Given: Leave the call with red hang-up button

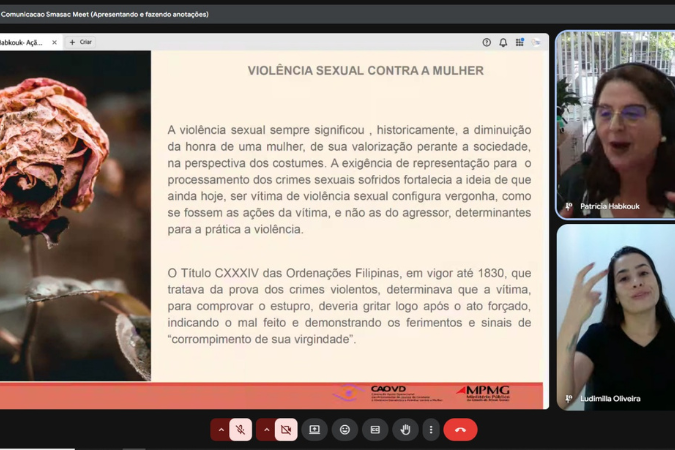Looking at the screenshot, I should (x=460, y=429).
